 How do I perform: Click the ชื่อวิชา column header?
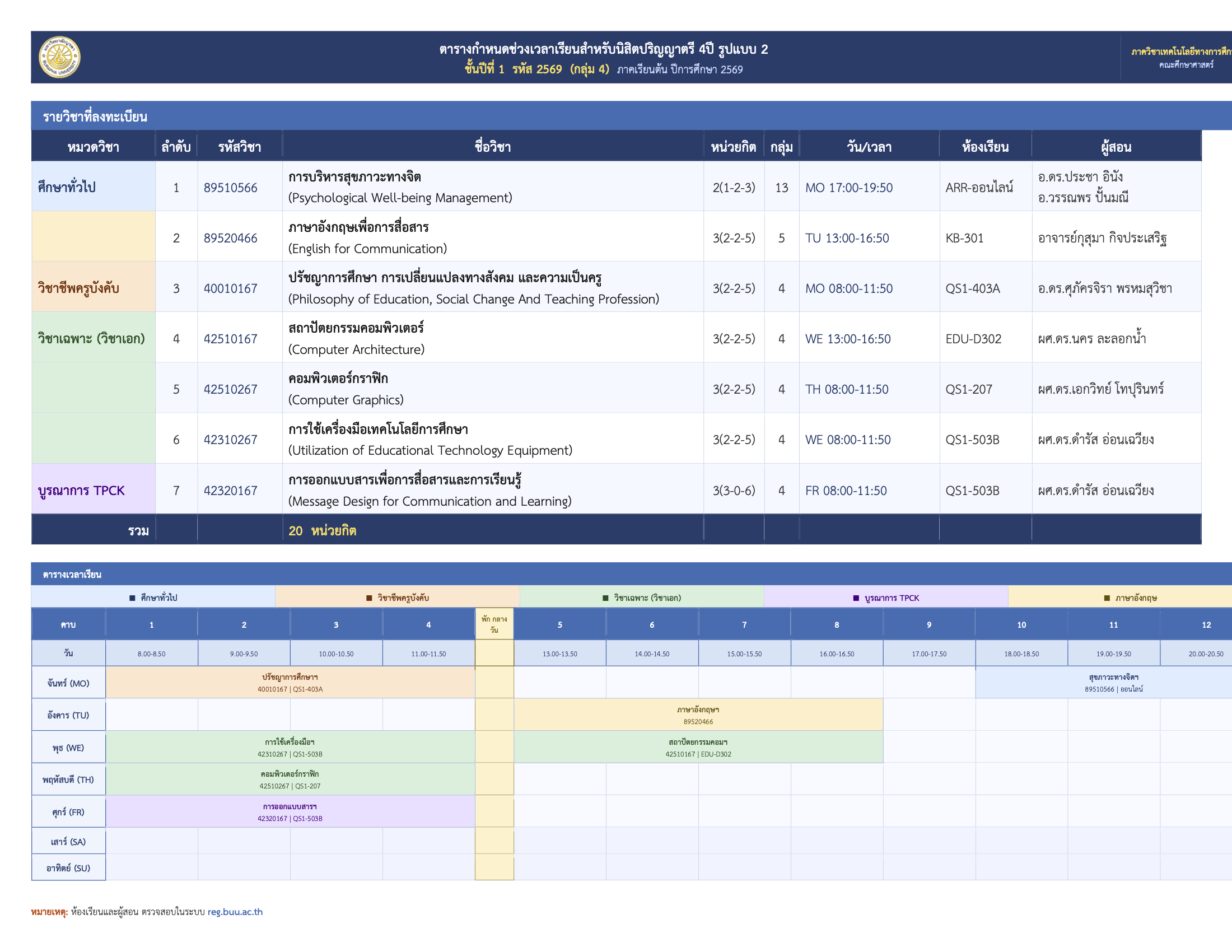[x=492, y=147]
